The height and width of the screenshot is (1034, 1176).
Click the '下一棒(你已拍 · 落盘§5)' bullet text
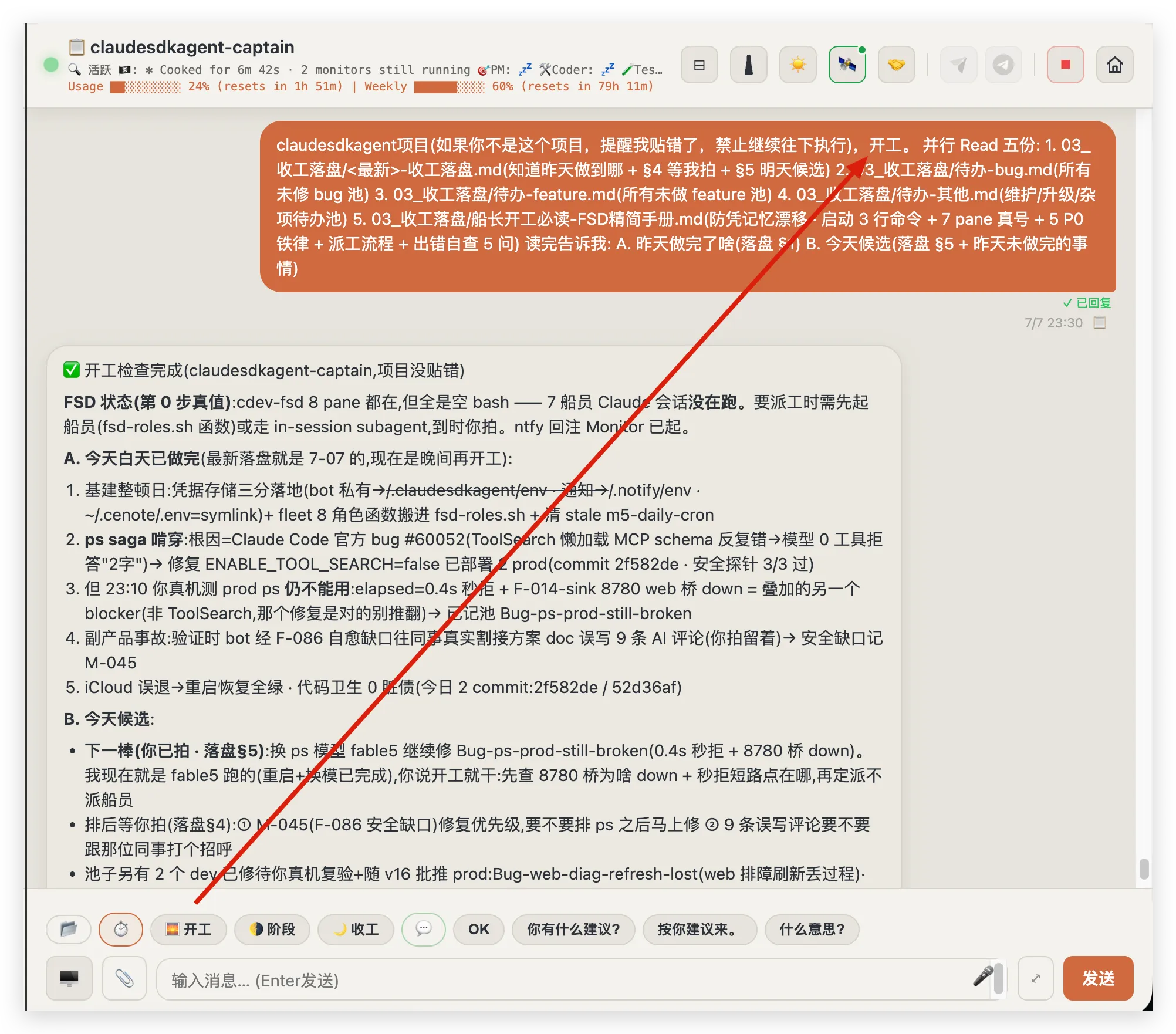pos(175,751)
